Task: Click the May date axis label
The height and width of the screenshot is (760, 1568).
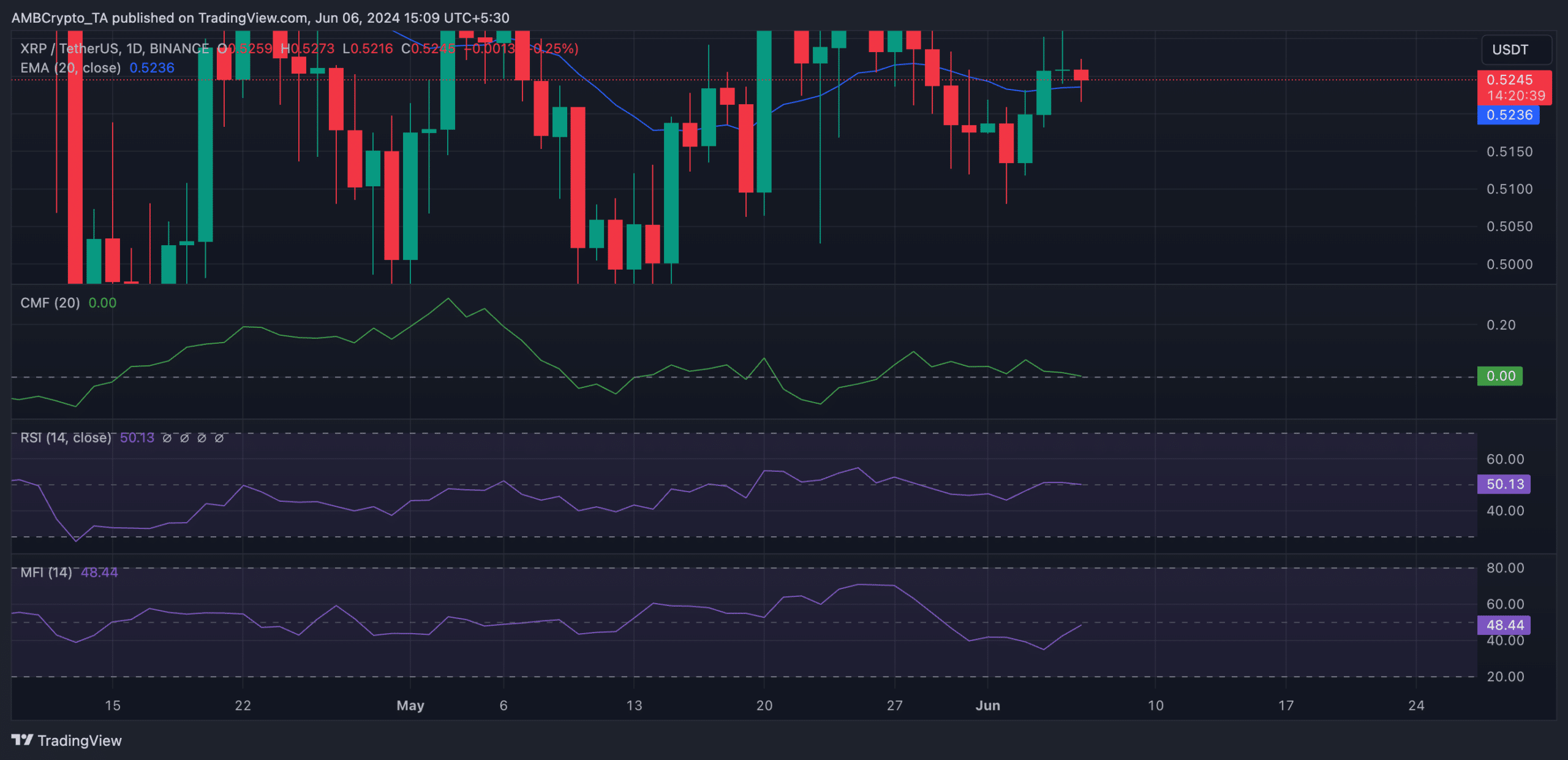Action: coord(410,705)
